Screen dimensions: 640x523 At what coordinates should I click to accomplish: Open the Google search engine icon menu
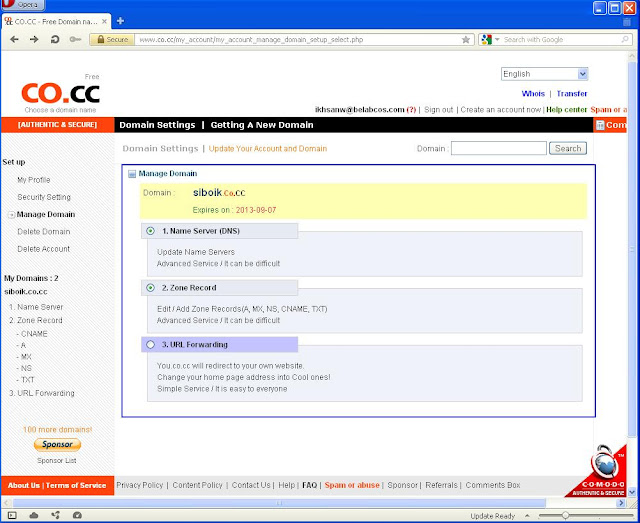490,40
